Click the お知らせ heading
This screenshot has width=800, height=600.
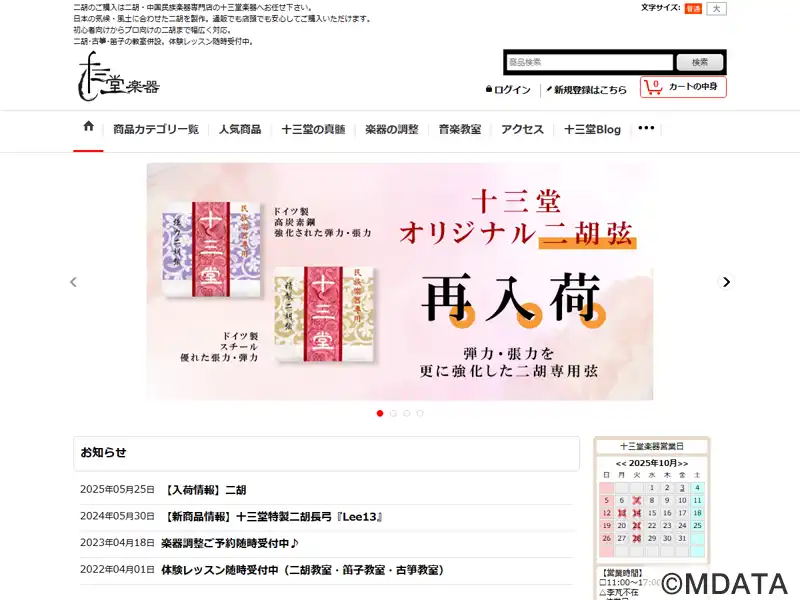[x=103, y=453]
